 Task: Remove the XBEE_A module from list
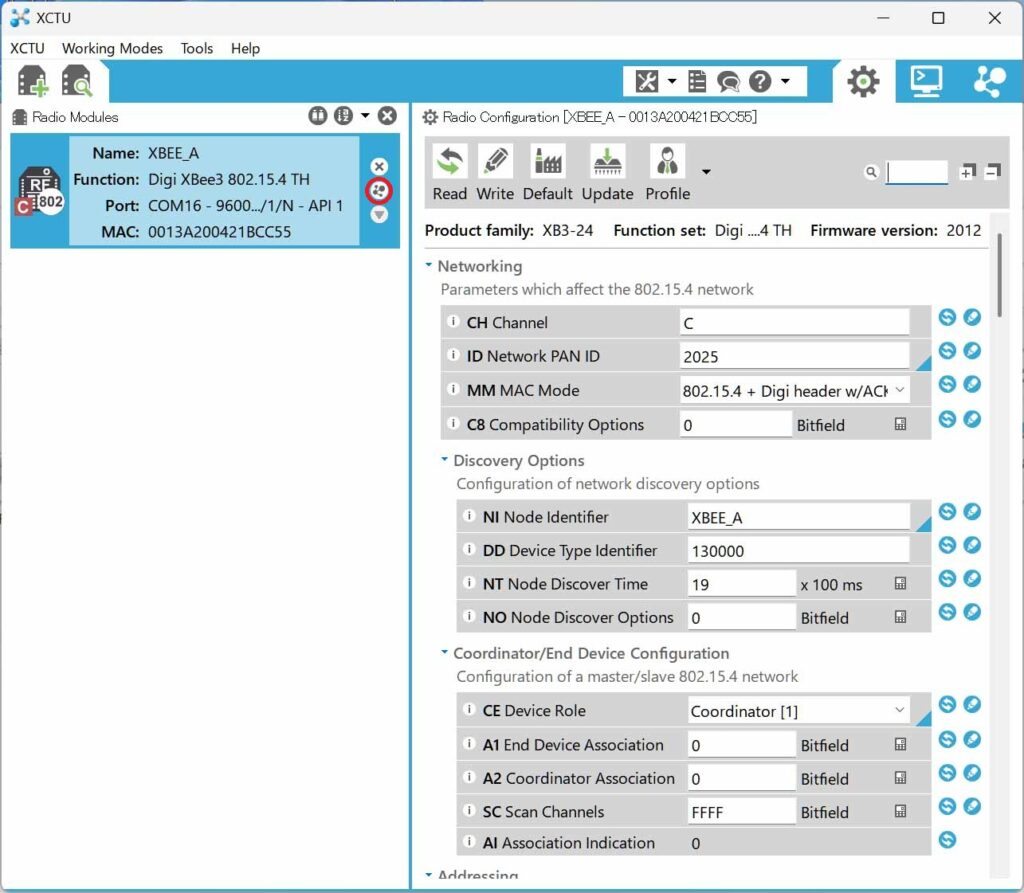coord(379,167)
